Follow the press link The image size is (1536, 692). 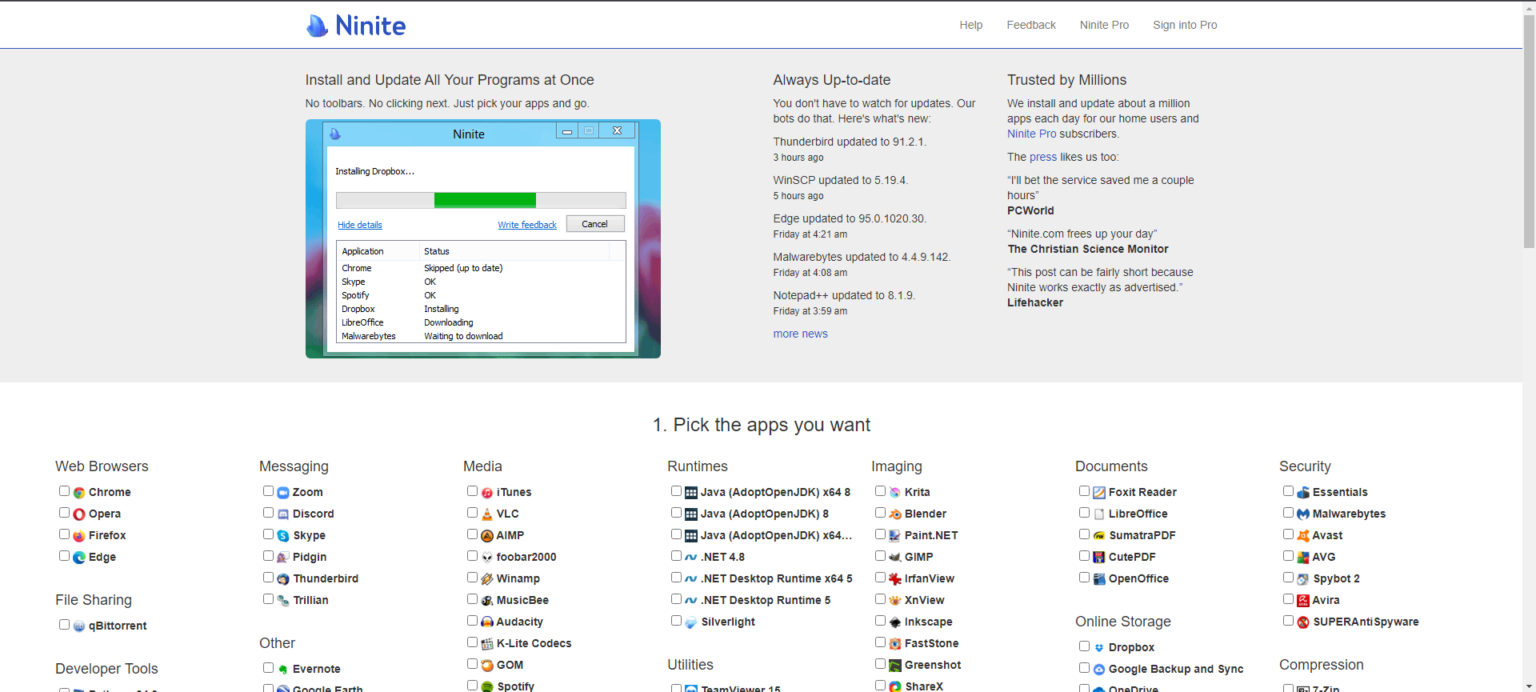[1042, 157]
